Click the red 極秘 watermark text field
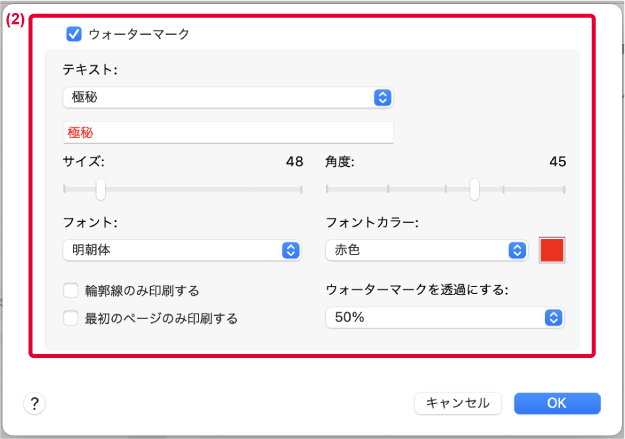Screen dimensions: 625x439 [228, 132]
